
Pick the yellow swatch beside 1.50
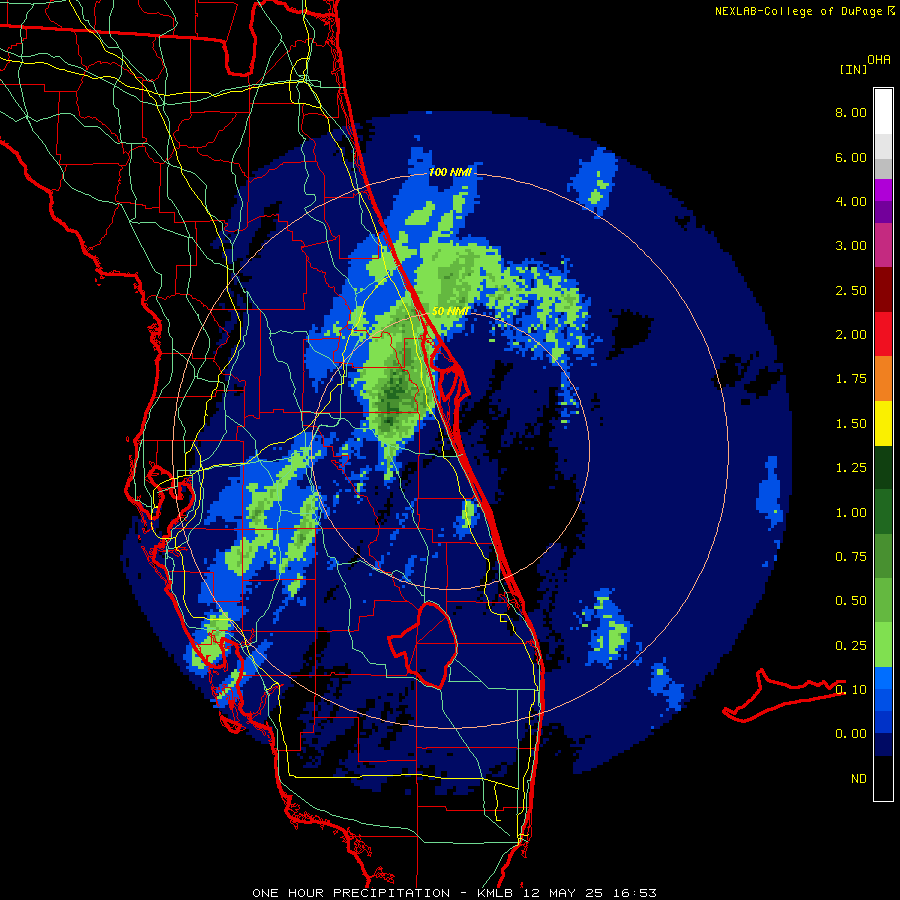(883, 423)
